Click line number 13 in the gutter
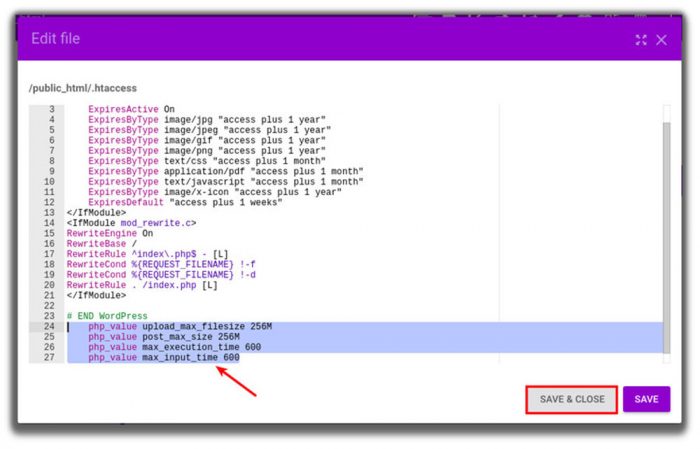 (x=49, y=212)
